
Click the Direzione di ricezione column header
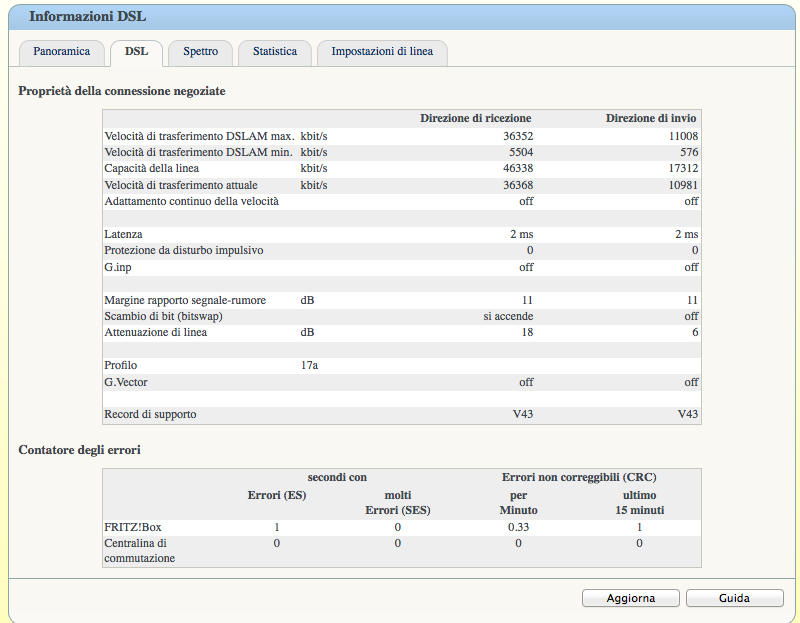[475, 118]
